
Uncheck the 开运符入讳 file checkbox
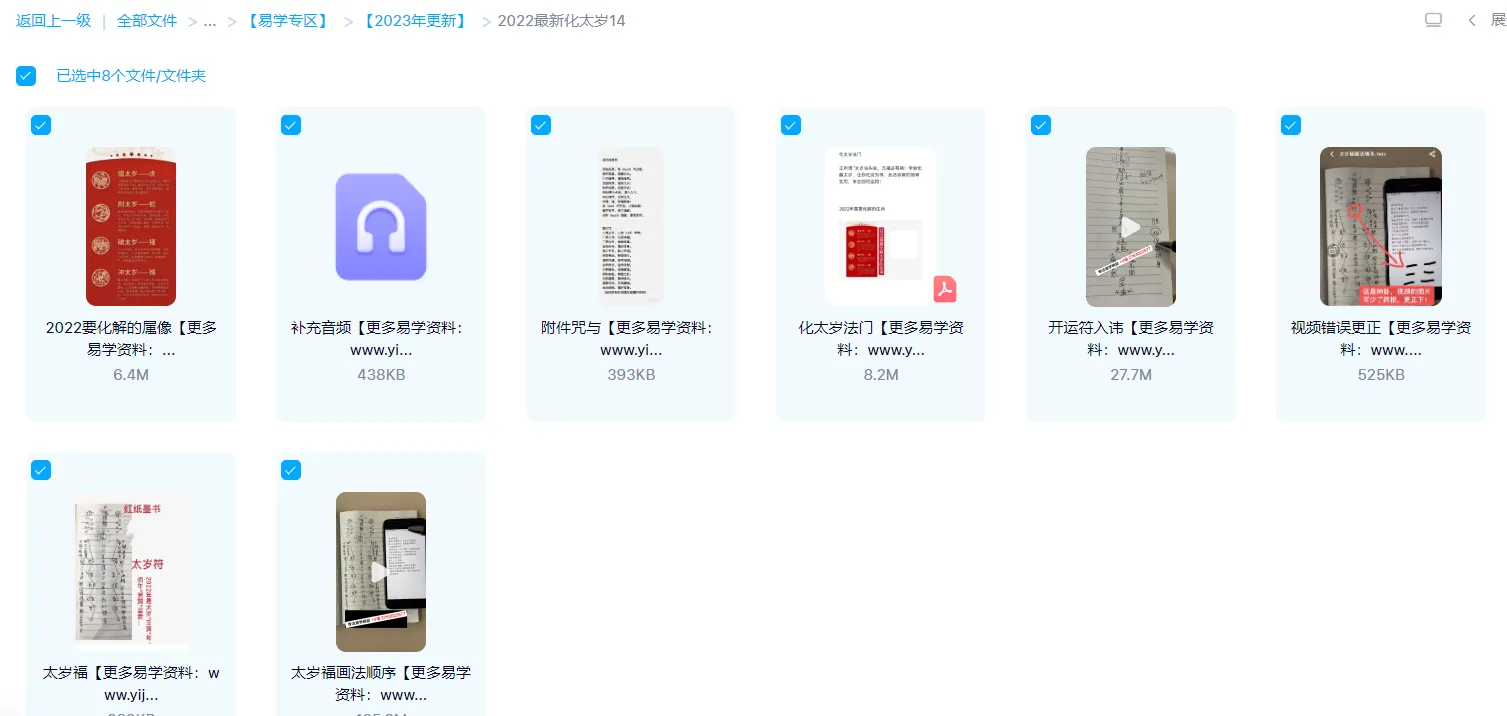coord(1041,125)
